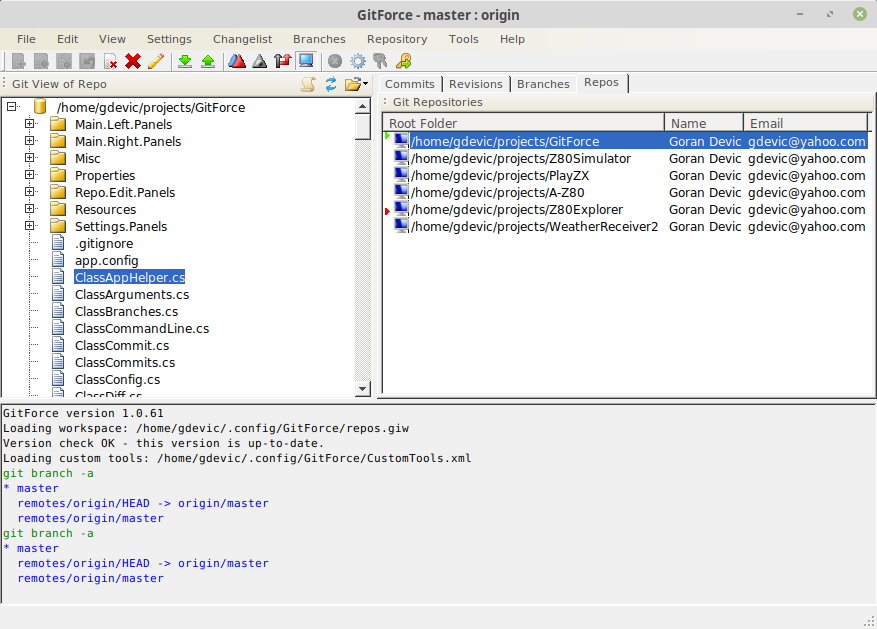The height and width of the screenshot is (629, 877).
Task: Open settings with the blue gear icon
Action: coord(358,61)
